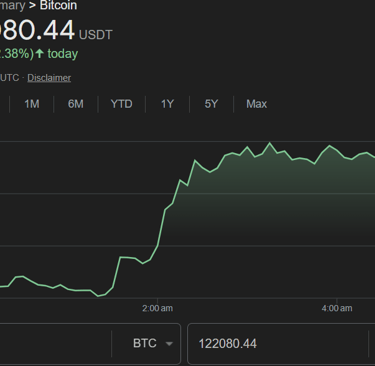The height and width of the screenshot is (366, 375).
Task: Click the green "today" change text
Action: (63, 54)
